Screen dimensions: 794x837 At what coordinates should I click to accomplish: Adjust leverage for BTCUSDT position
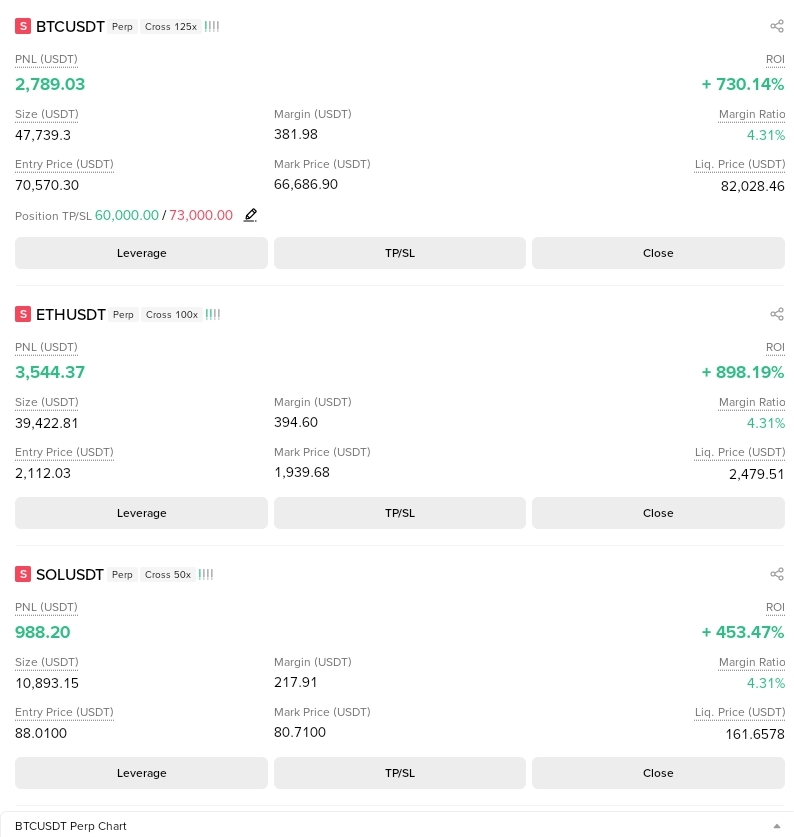click(141, 253)
